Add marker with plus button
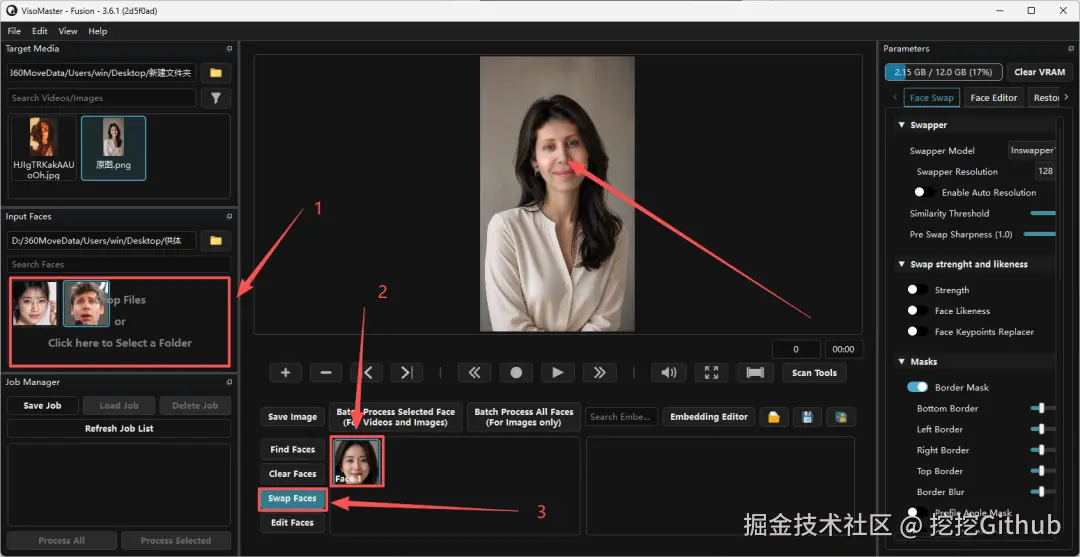The height and width of the screenshot is (557, 1080). (286, 372)
